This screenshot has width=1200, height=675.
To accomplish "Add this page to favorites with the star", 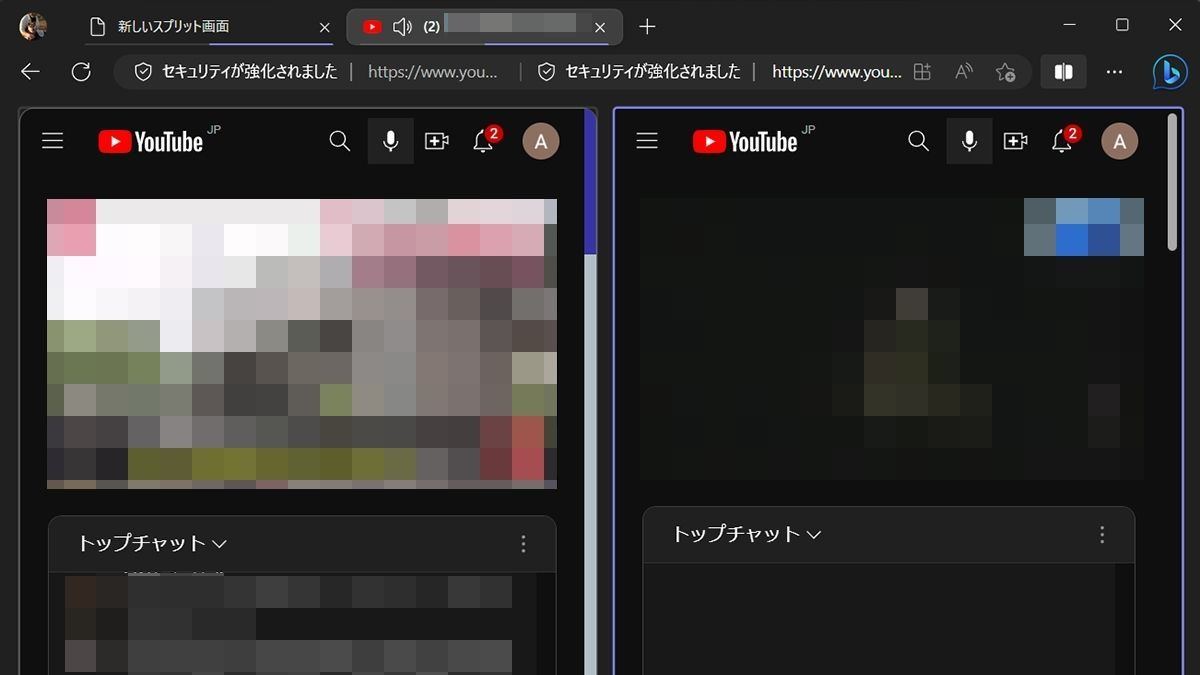I will 1005,72.
